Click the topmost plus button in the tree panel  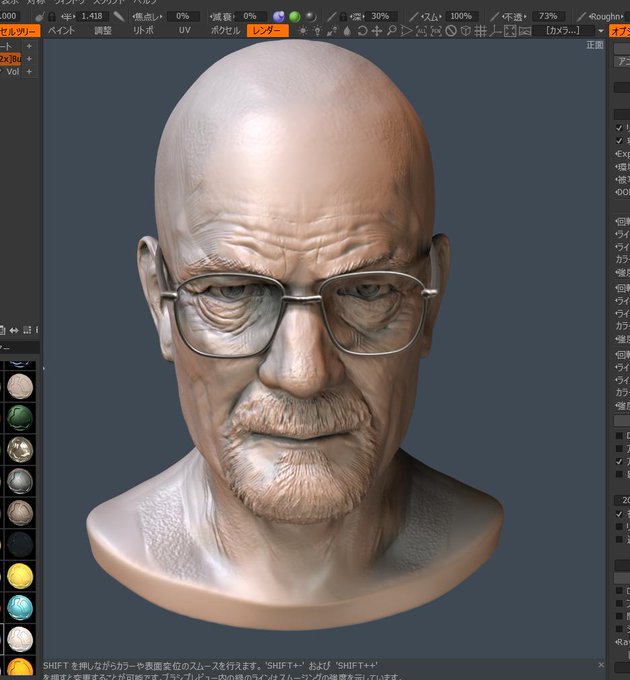tap(29, 46)
